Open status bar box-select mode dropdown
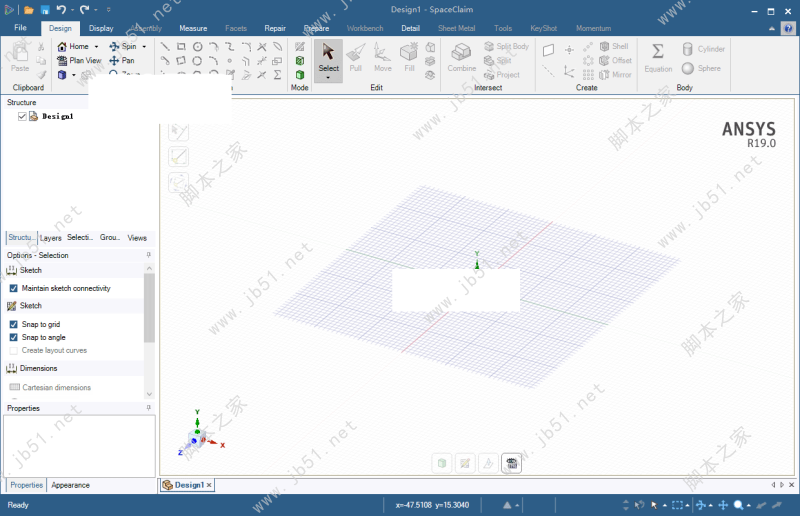800x516 pixels. pyautogui.click(x=687, y=505)
